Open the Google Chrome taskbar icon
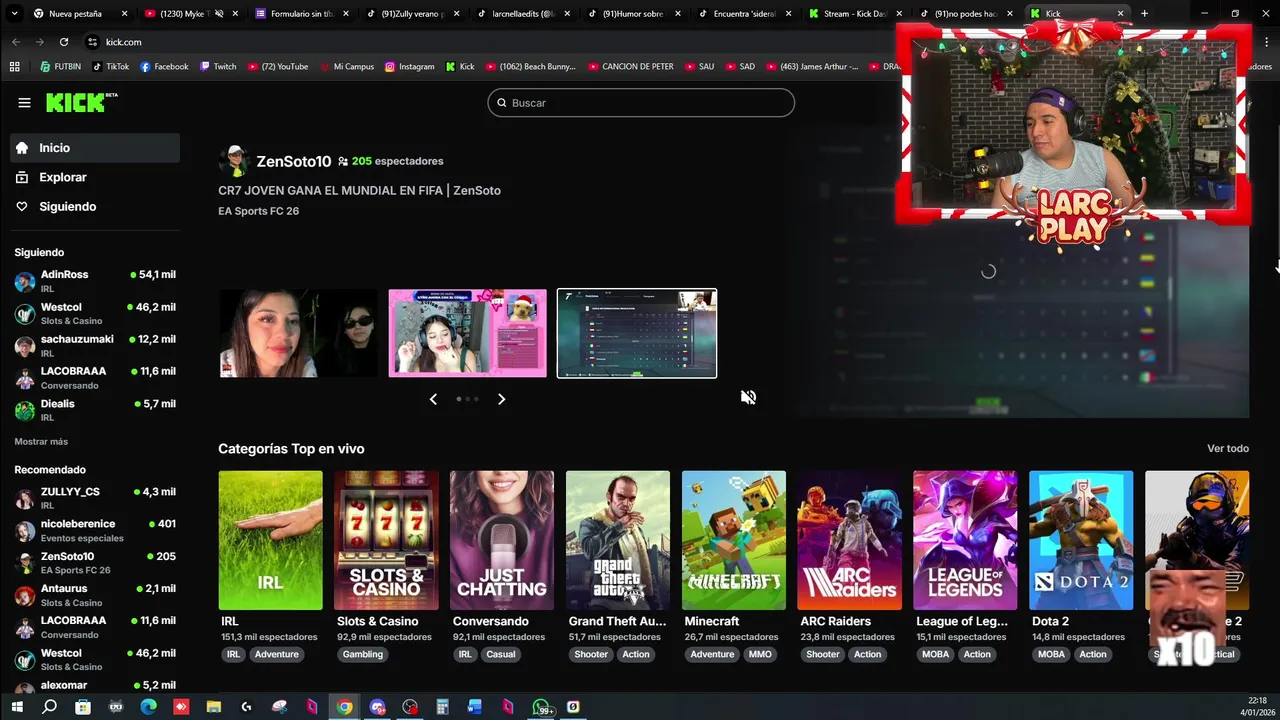 point(344,707)
